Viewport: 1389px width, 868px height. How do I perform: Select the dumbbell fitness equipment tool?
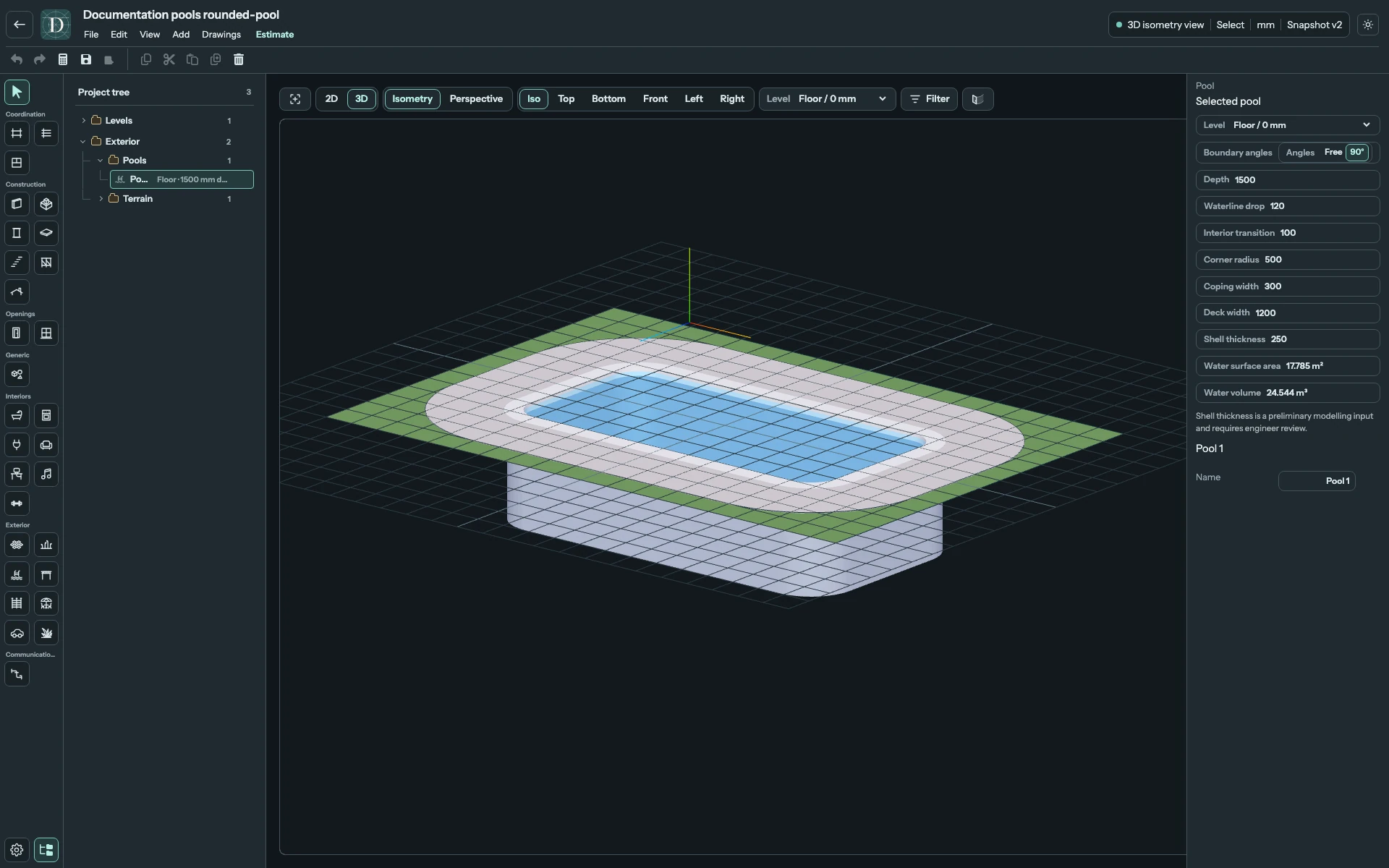pyautogui.click(x=17, y=503)
